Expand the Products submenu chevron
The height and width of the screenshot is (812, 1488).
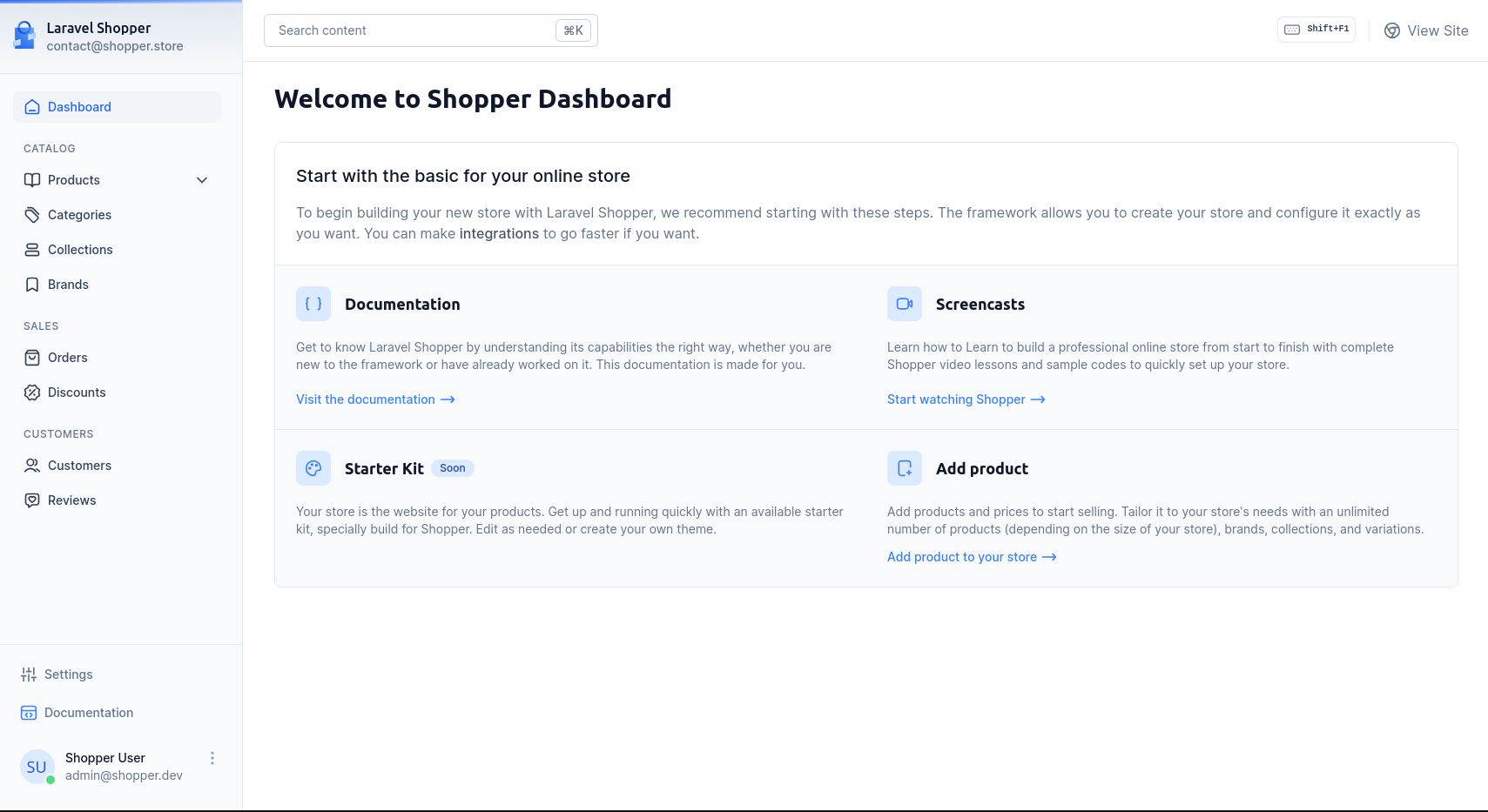[x=202, y=180]
